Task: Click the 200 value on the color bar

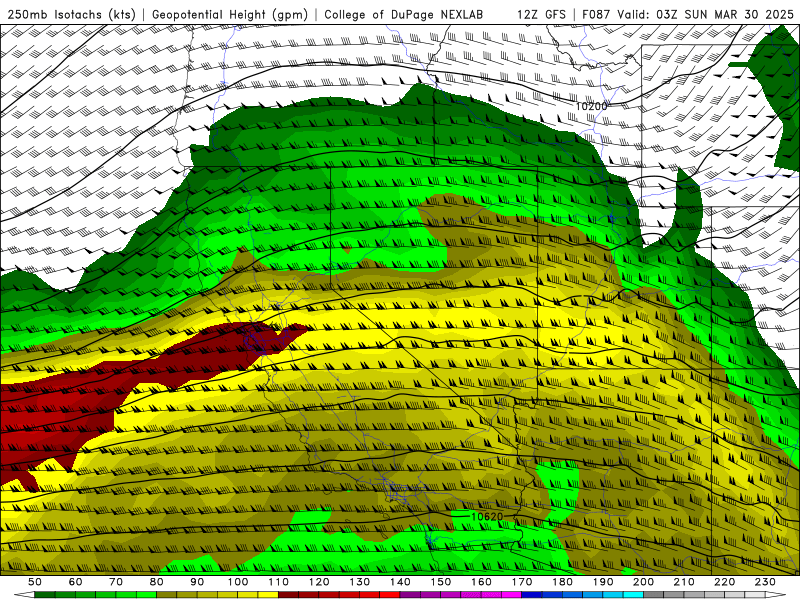Action: 643,582
